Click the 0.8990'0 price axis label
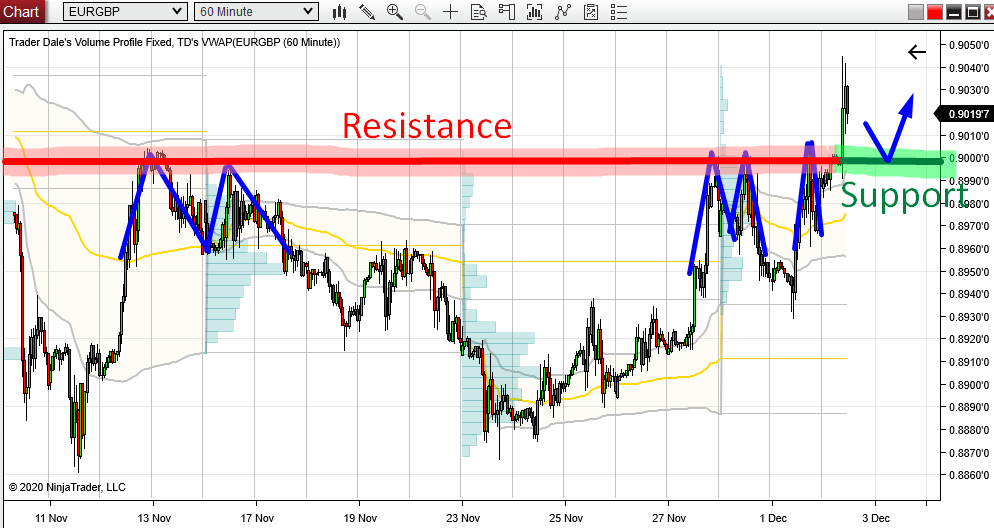 pos(968,181)
